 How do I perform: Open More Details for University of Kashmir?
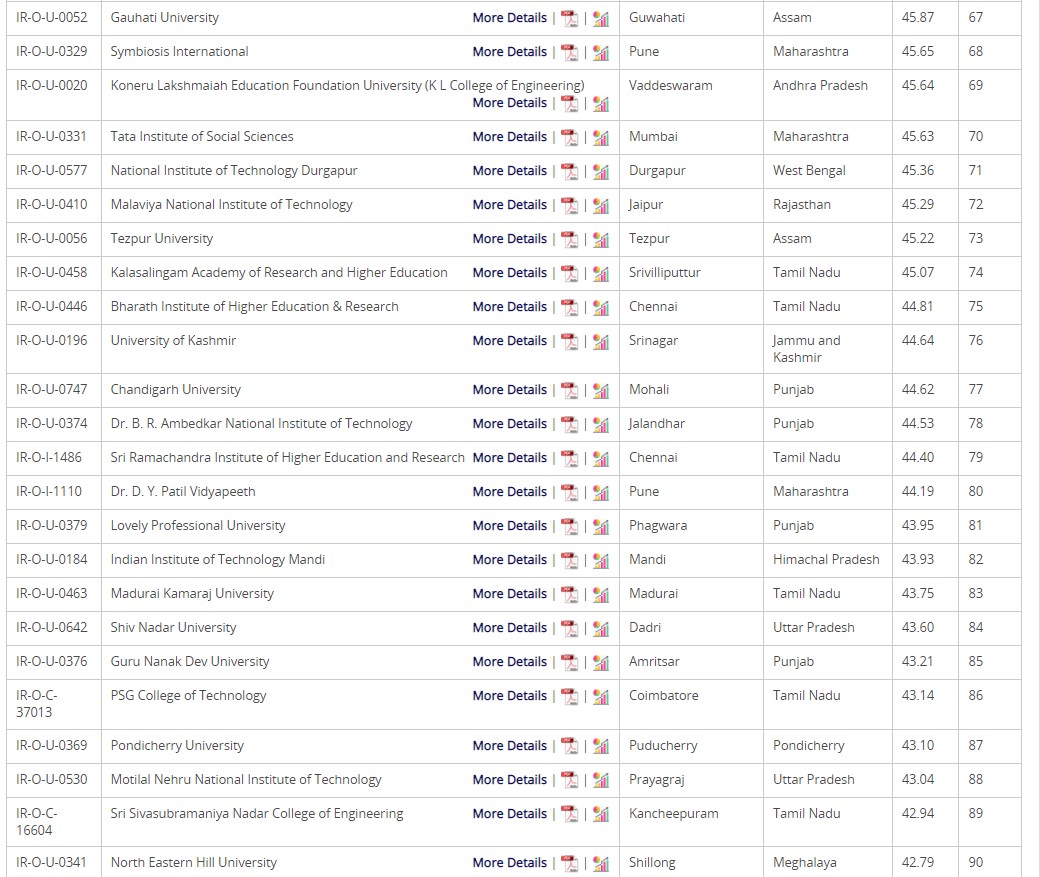click(x=509, y=341)
